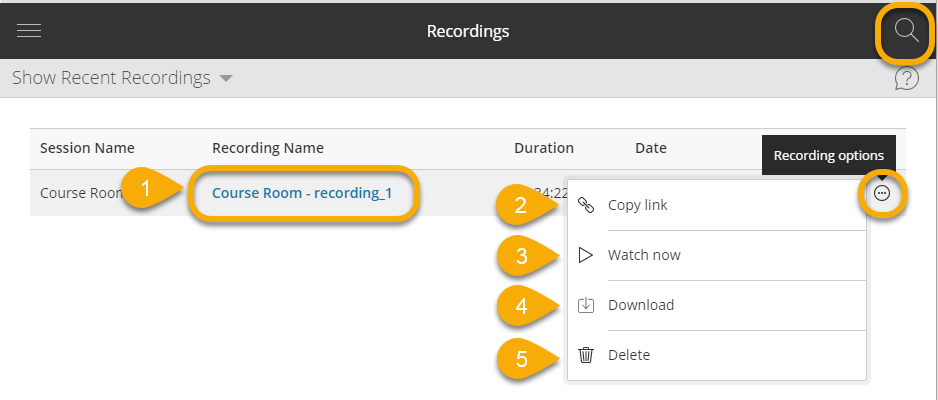Select Watch now in the recording menu
Screen dimensions: 938x400
tap(644, 255)
